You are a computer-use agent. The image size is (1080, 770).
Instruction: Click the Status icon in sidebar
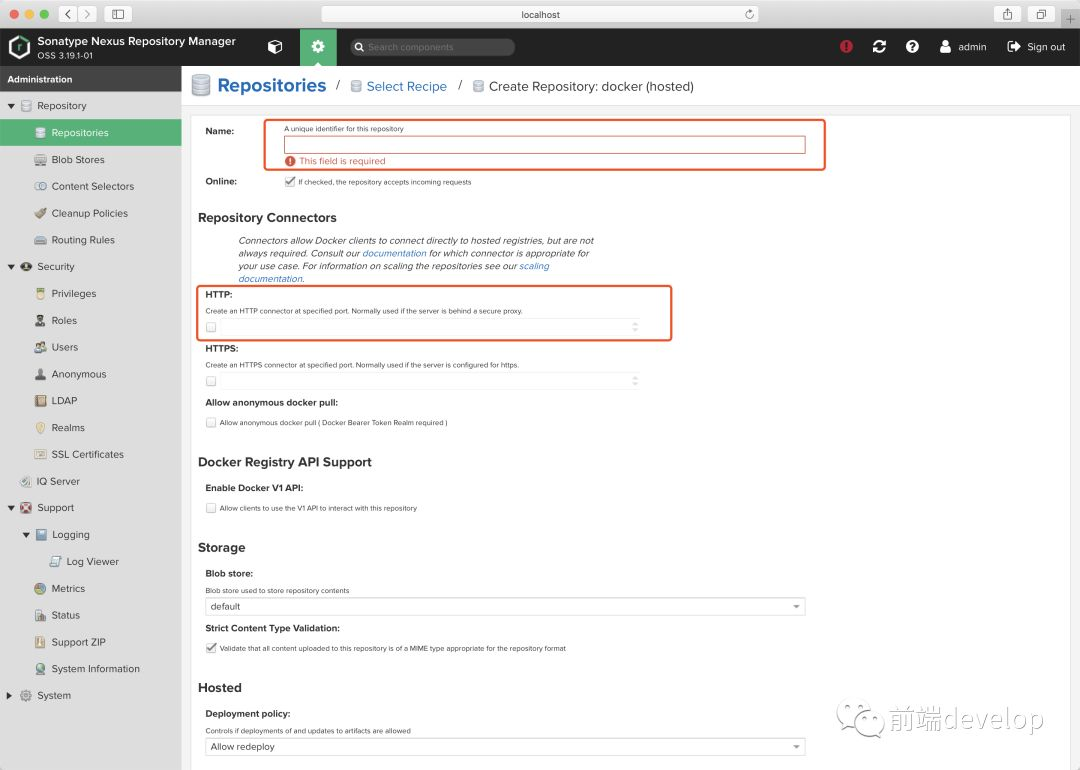tap(41, 615)
